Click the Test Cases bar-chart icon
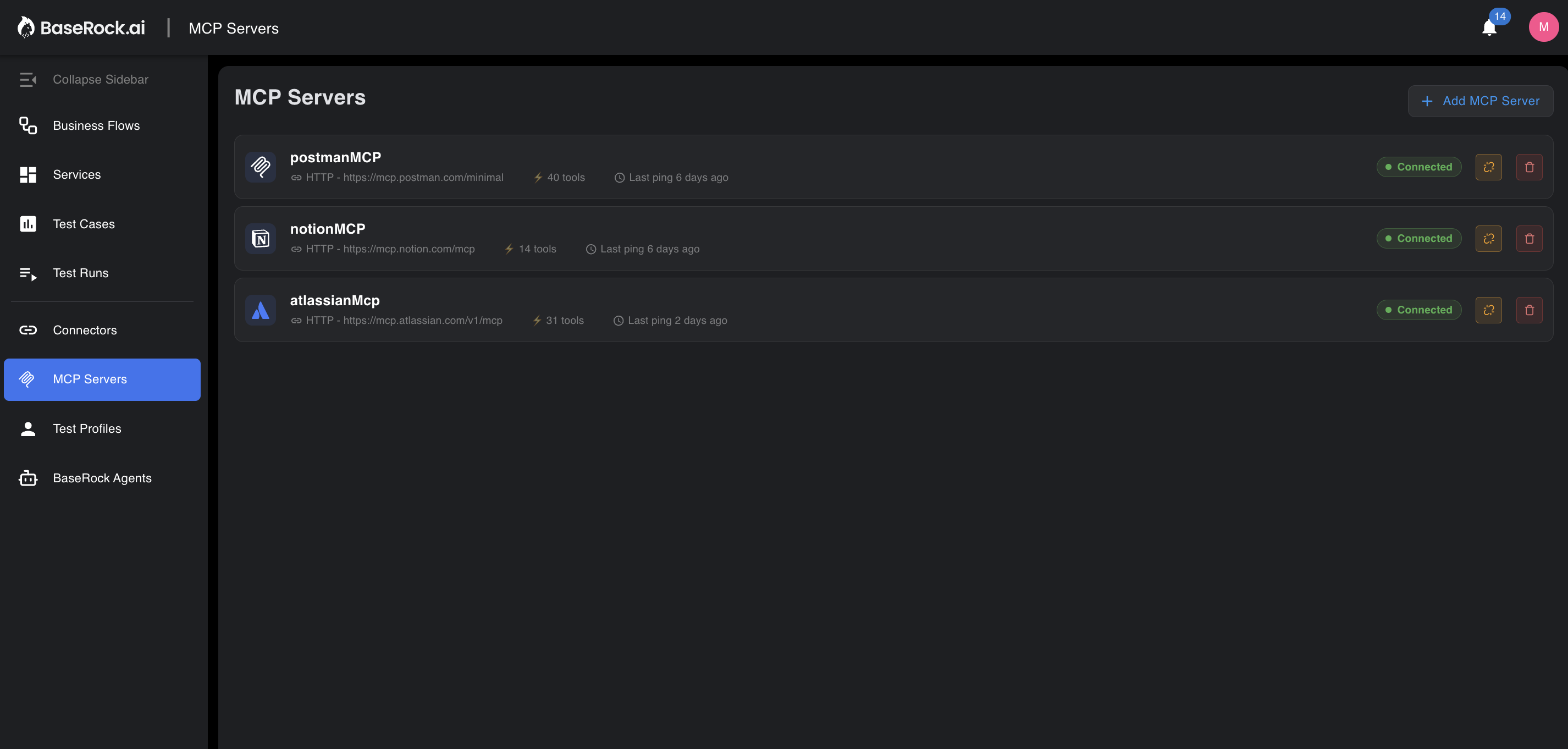The image size is (1568, 749). tap(28, 223)
